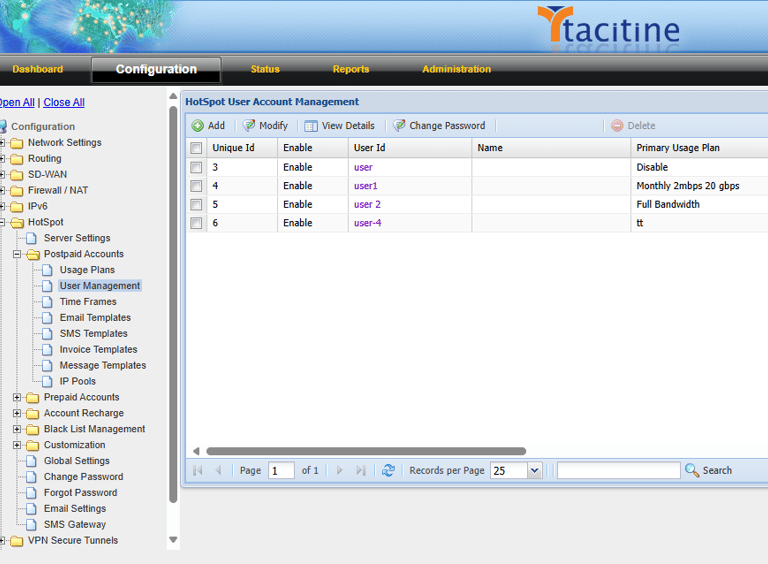The width and height of the screenshot is (768, 564).
Task: Select Forgot Password in the tree
Action: pos(80,493)
